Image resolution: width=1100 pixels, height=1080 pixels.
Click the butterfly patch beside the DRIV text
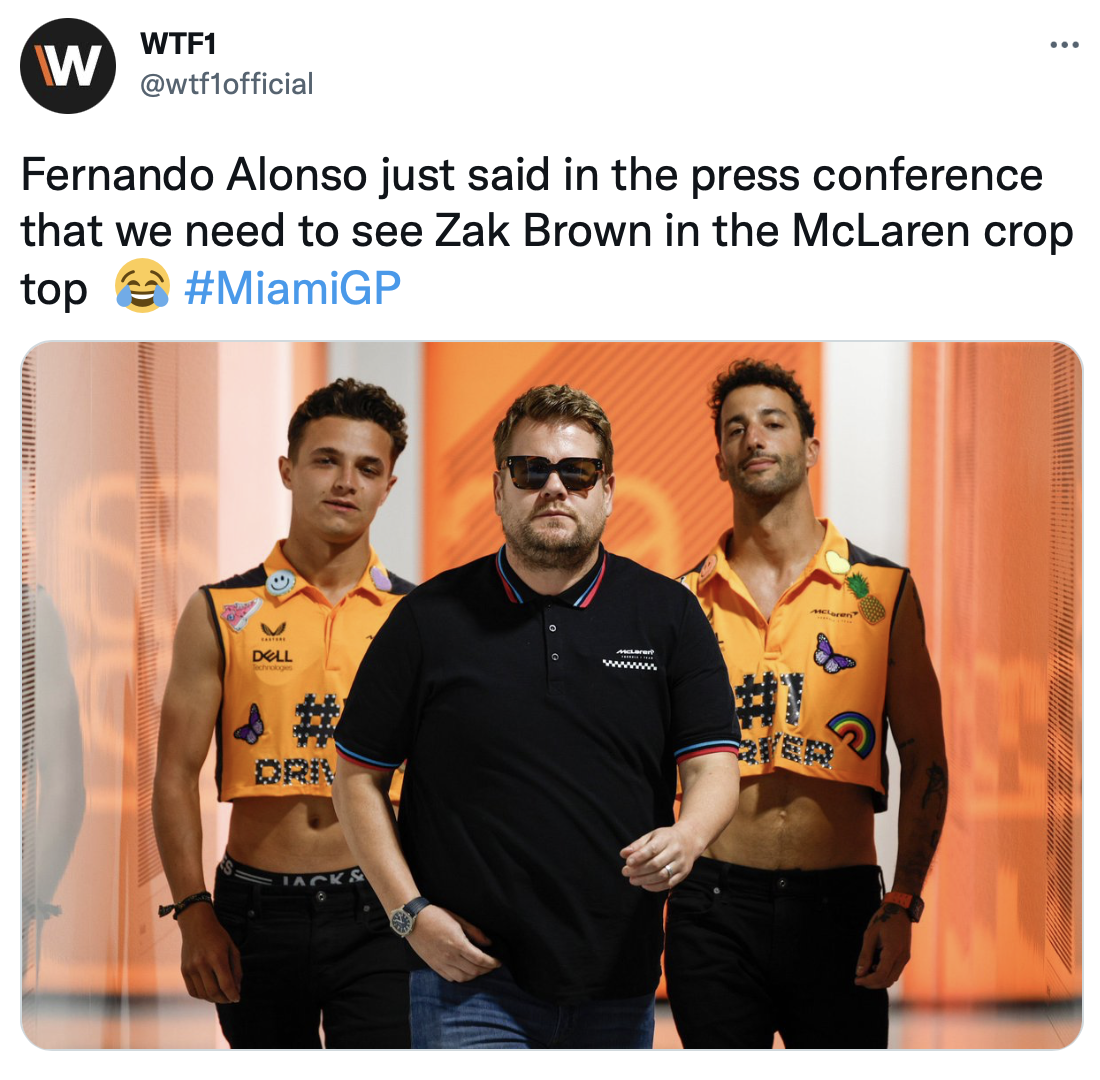pos(250,724)
